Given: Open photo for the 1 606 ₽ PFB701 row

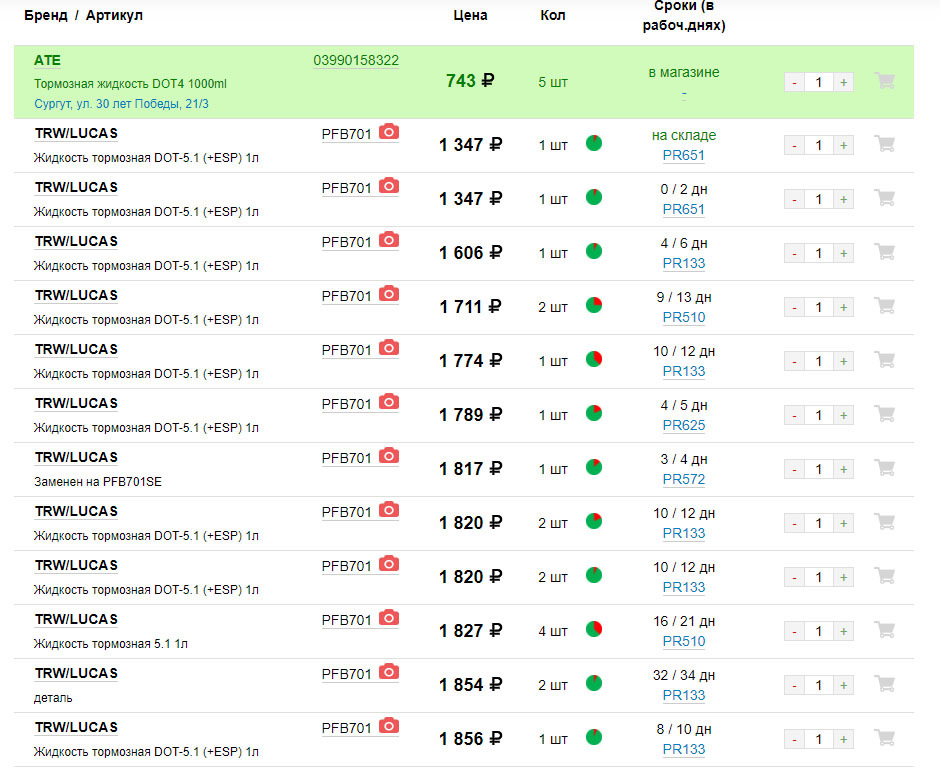Looking at the screenshot, I should click(389, 240).
